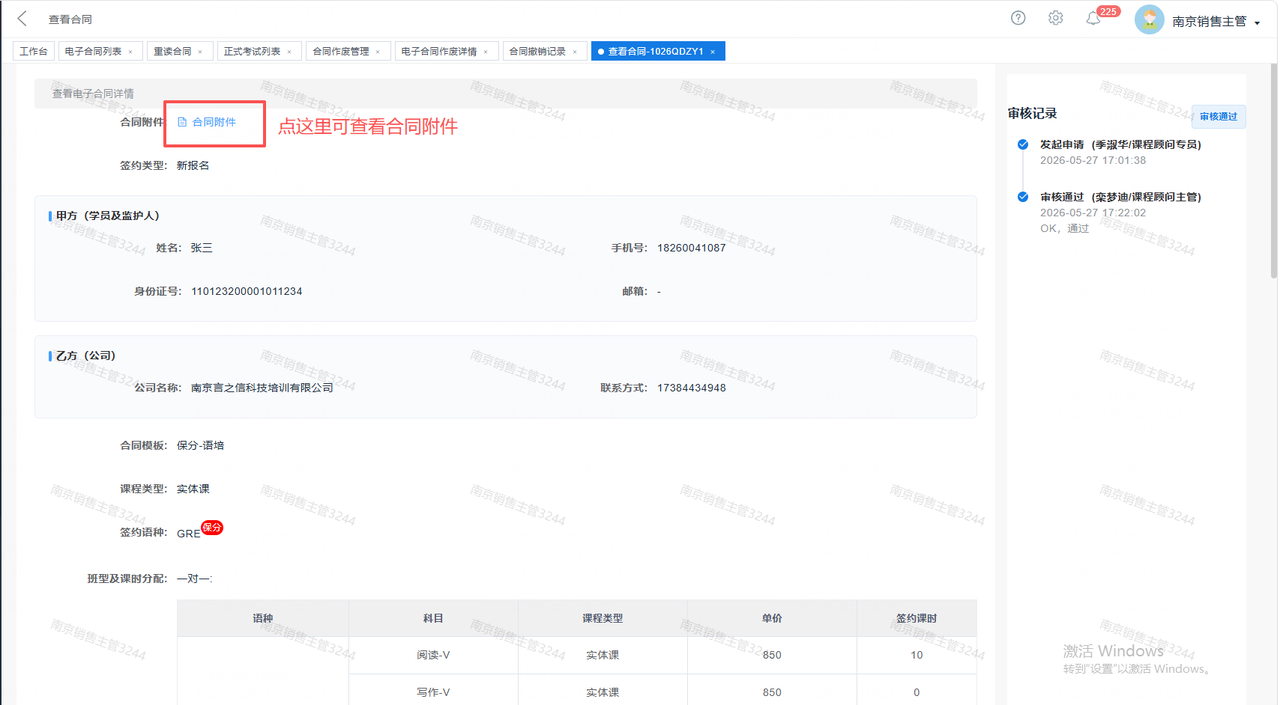Click the back arrow icon
This screenshot has height=705, width=1280.
point(22,19)
